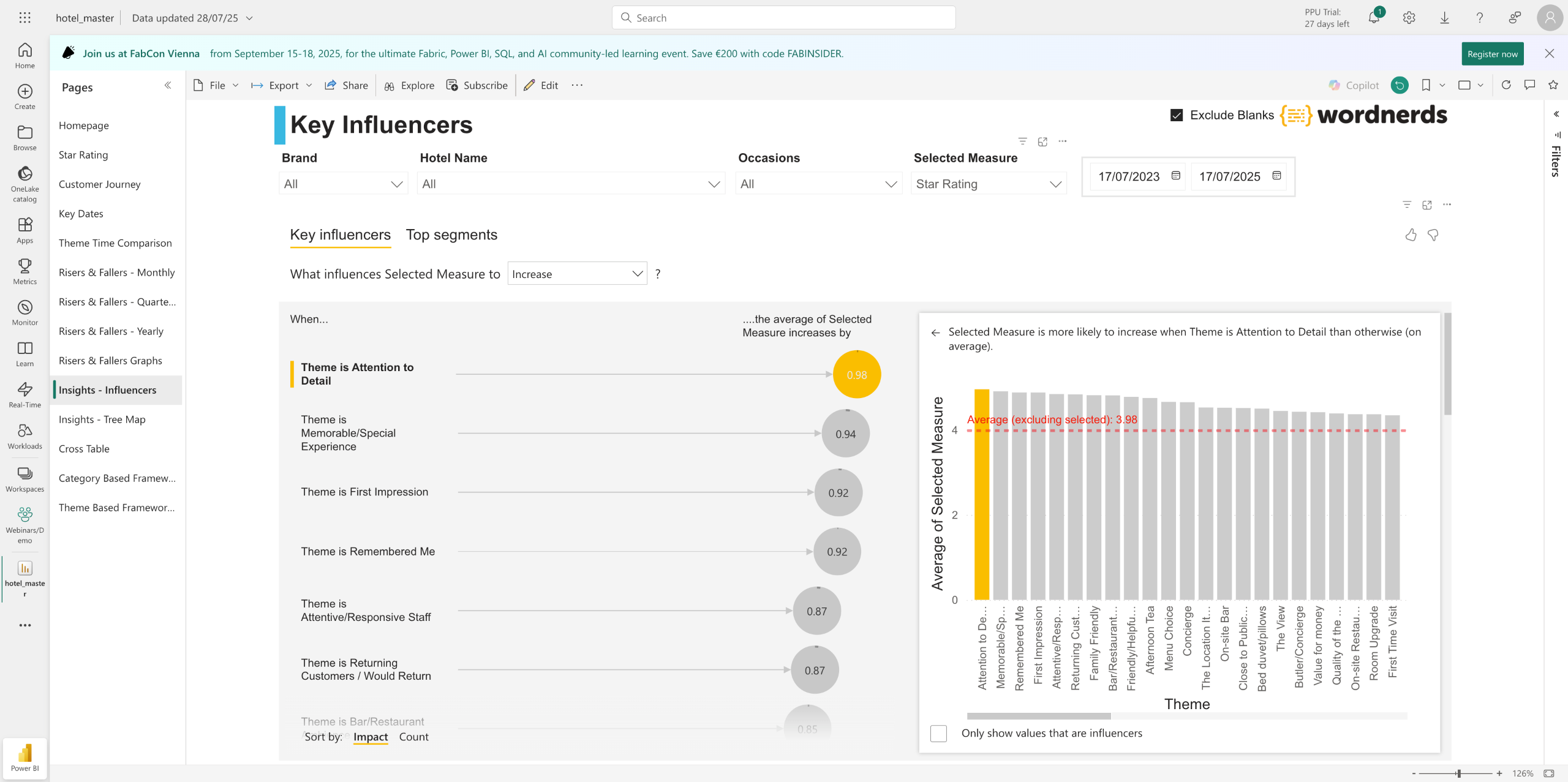The width and height of the screenshot is (1568, 782).
Task: Open the Insights - Tree Map page
Action: click(102, 419)
